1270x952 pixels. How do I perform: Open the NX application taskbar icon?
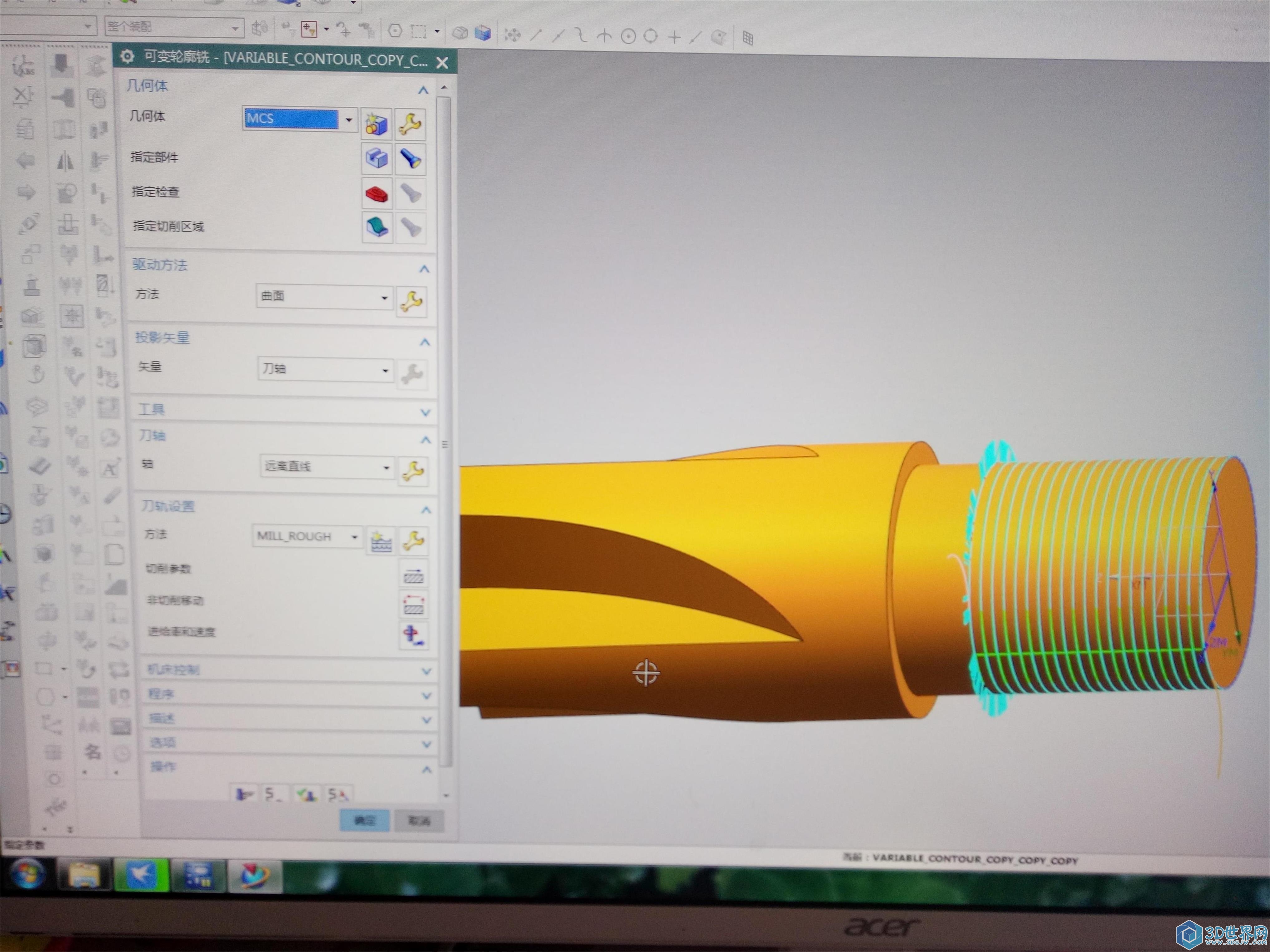(x=254, y=877)
